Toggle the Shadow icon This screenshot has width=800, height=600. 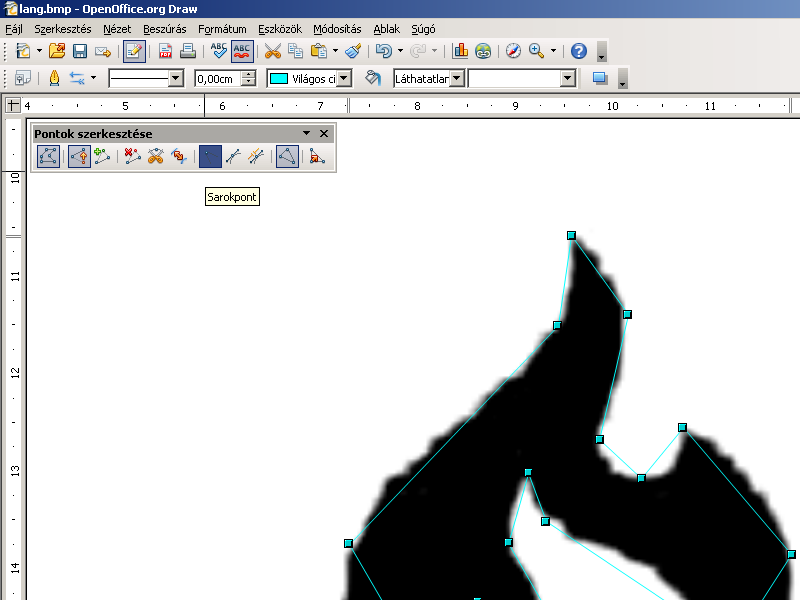coord(599,79)
